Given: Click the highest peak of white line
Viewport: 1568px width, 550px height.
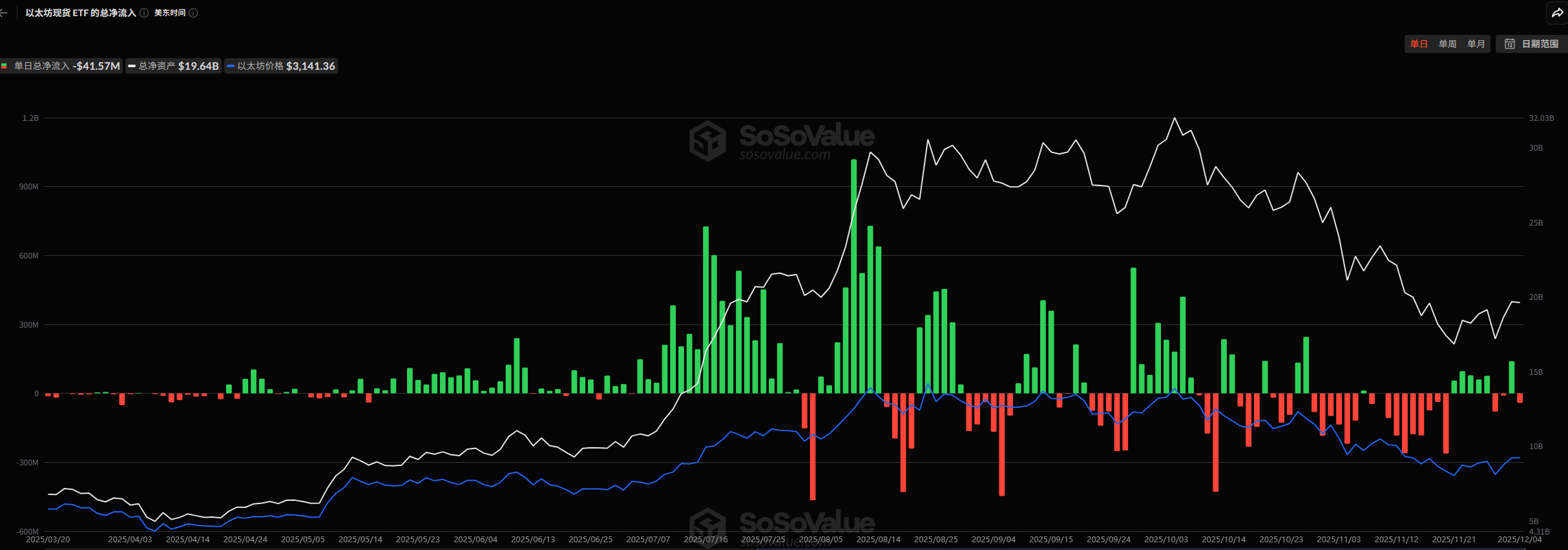Looking at the screenshot, I should [1175, 118].
